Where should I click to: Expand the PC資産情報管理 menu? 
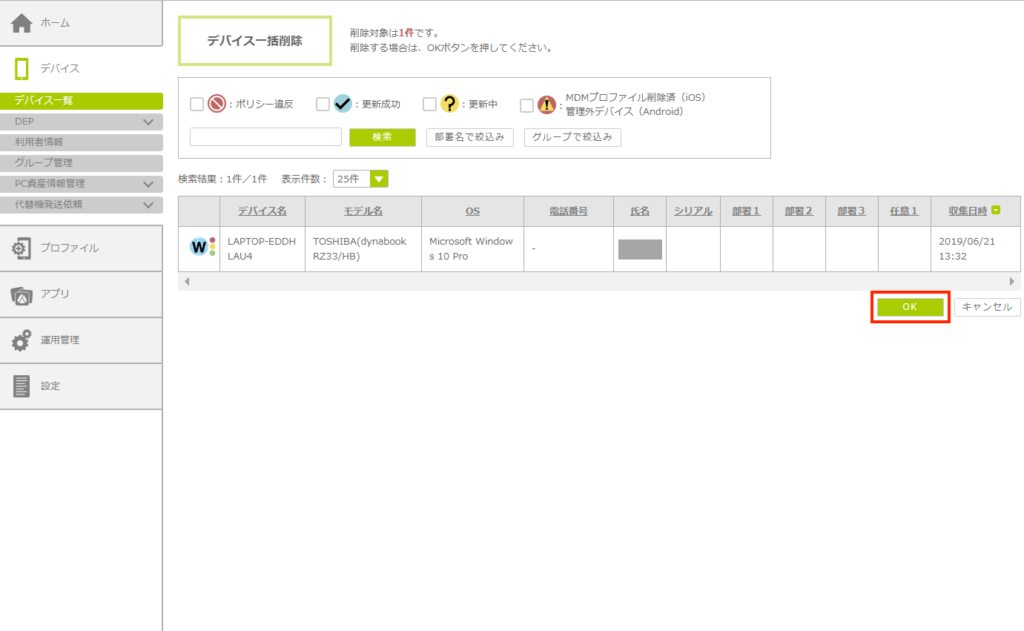pyautogui.click(x=148, y=184)
